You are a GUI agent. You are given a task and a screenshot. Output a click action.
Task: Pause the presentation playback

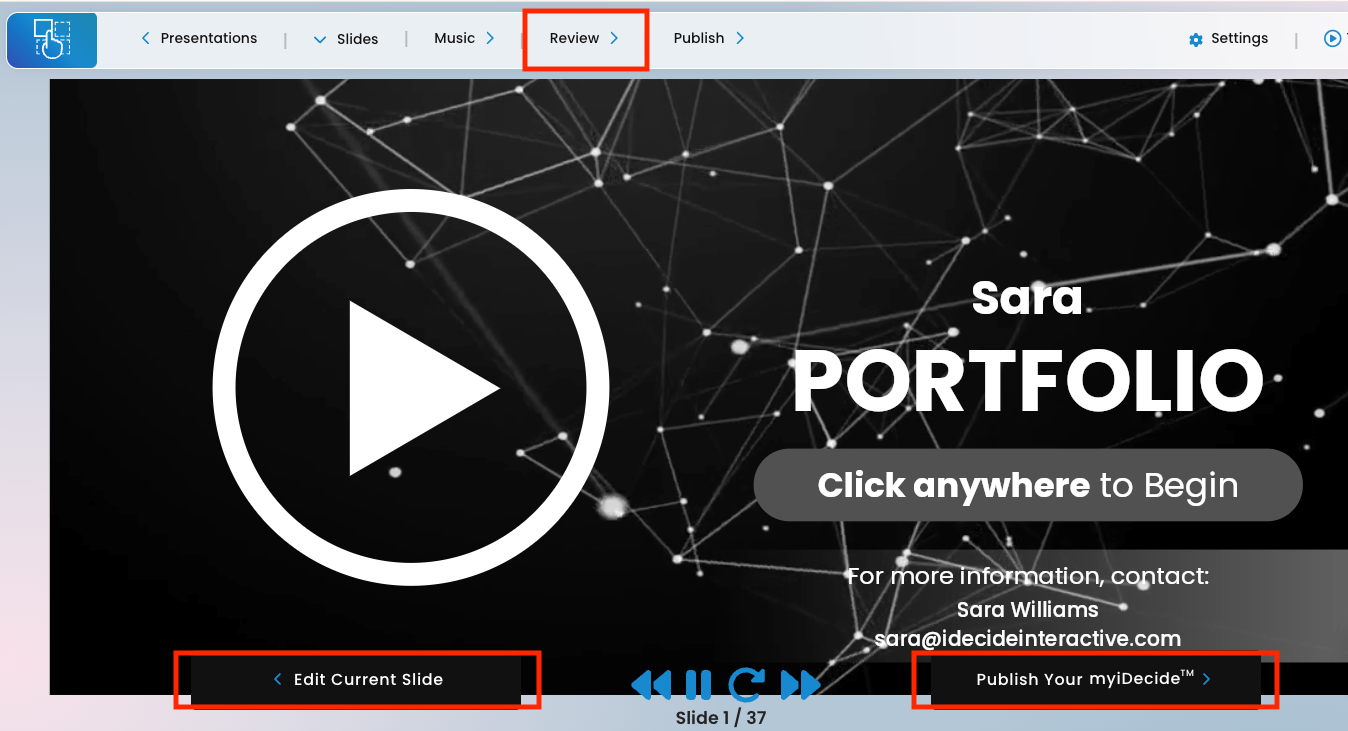[698, 685]
